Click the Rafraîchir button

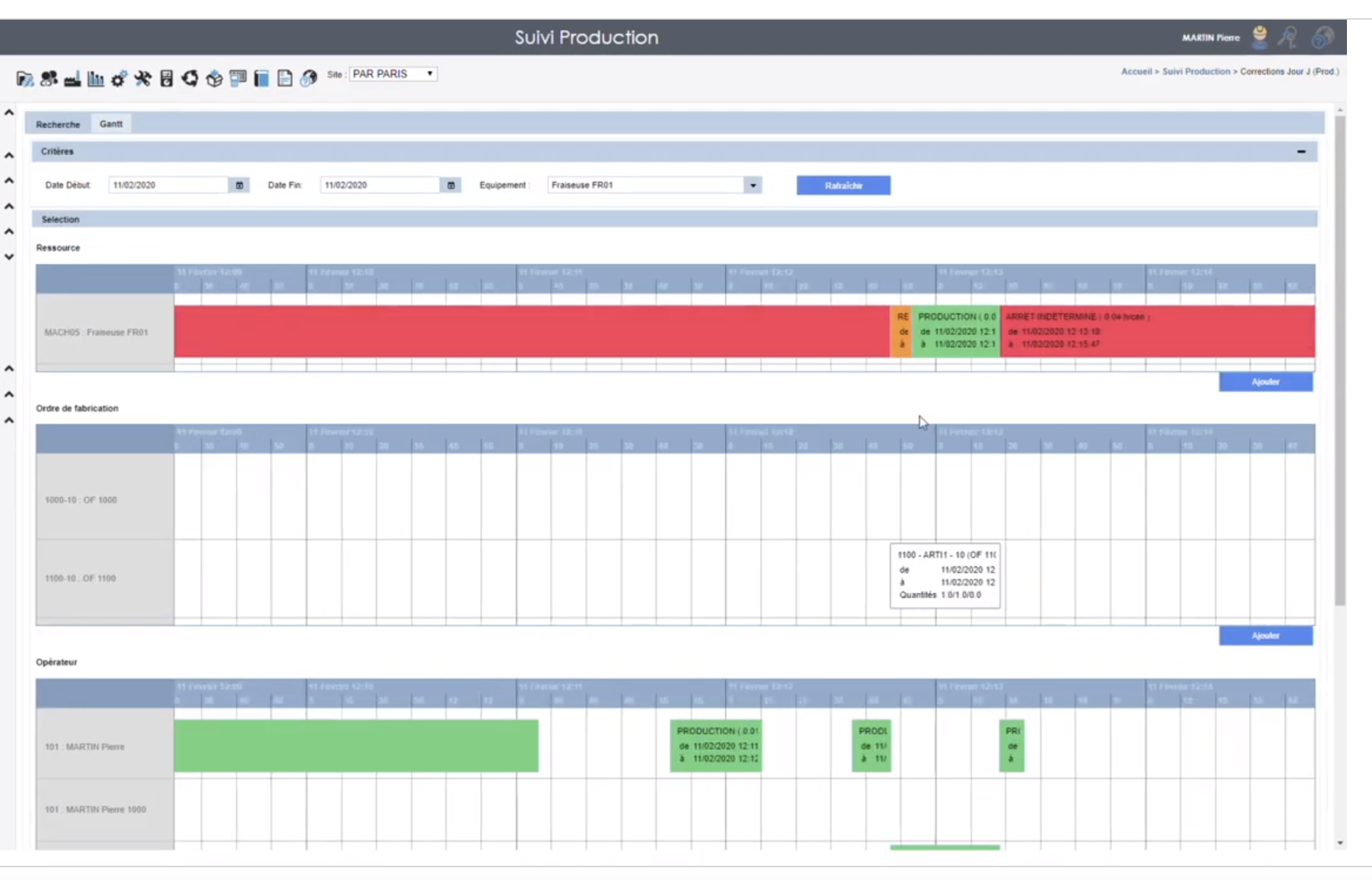pyautogui.click(x=843, y=185)
